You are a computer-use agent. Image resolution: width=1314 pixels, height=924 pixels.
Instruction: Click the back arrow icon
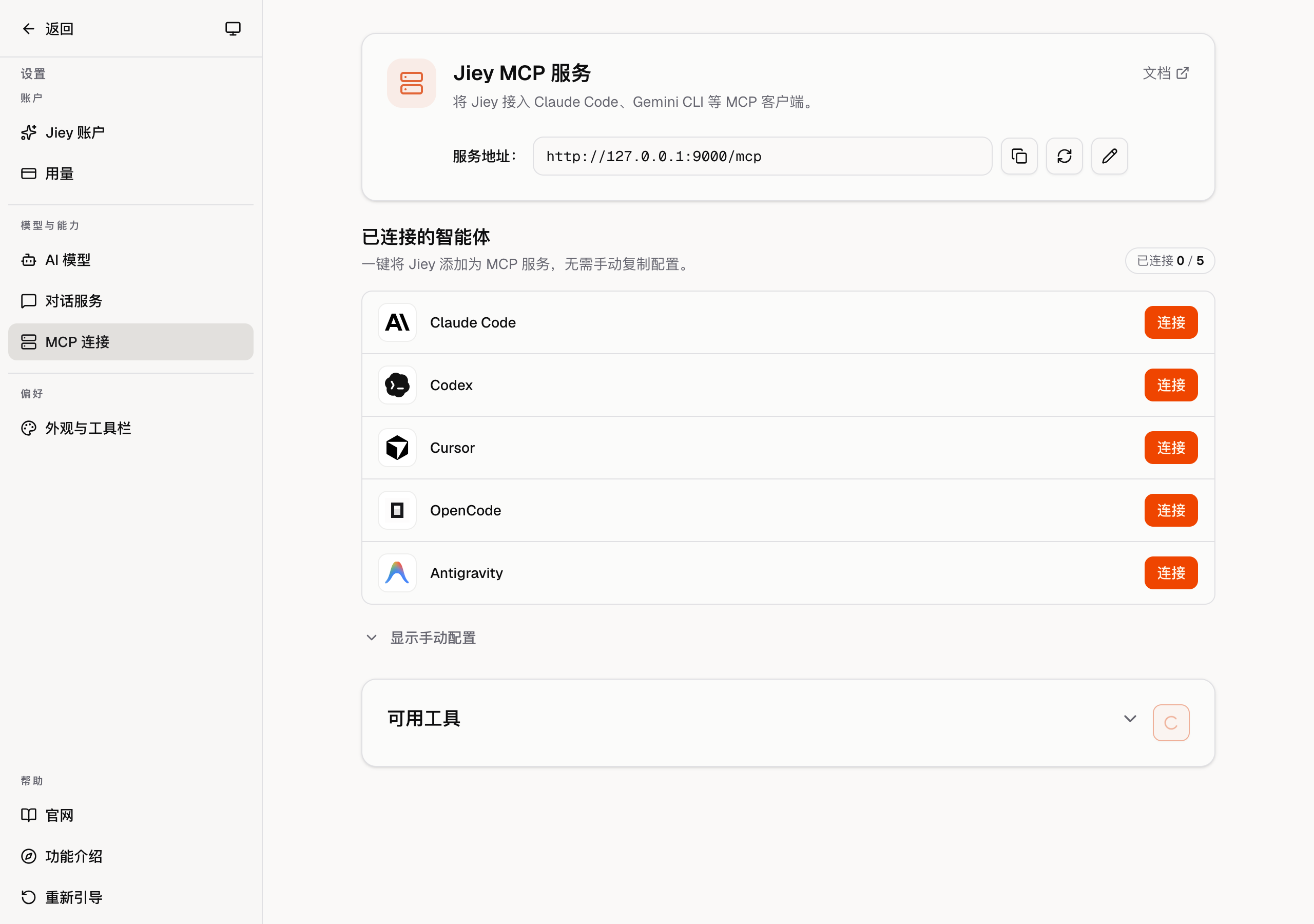29,29
